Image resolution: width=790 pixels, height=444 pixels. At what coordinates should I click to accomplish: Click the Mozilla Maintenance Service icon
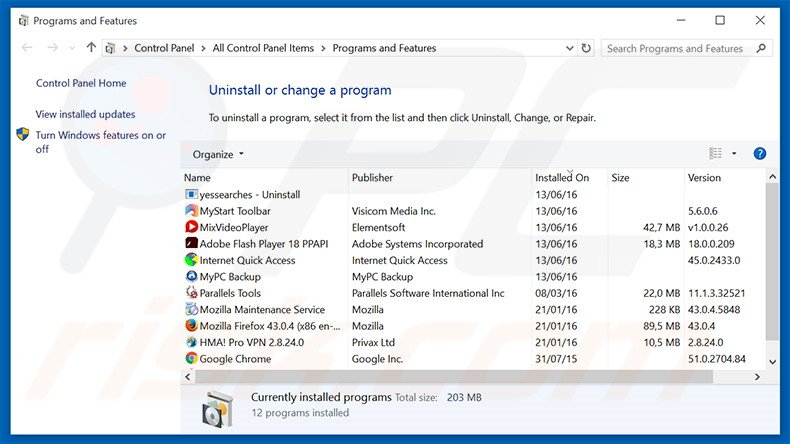[x=191, y=309]
